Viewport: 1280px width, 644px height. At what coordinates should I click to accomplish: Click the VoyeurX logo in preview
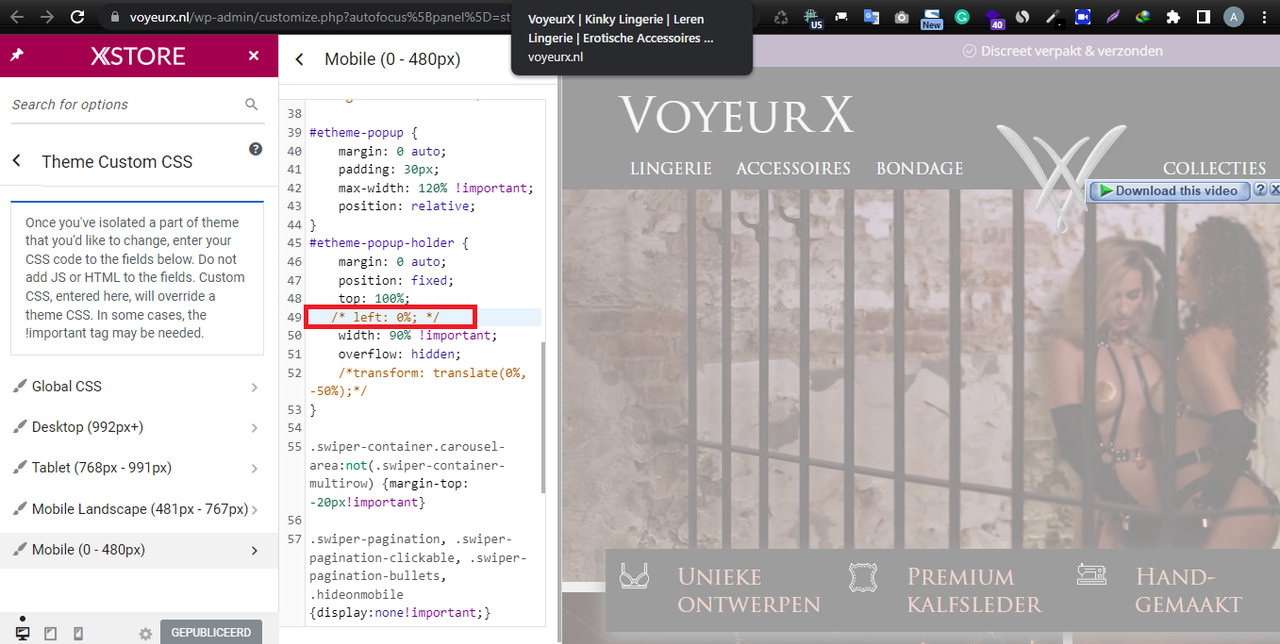point(736,115)
